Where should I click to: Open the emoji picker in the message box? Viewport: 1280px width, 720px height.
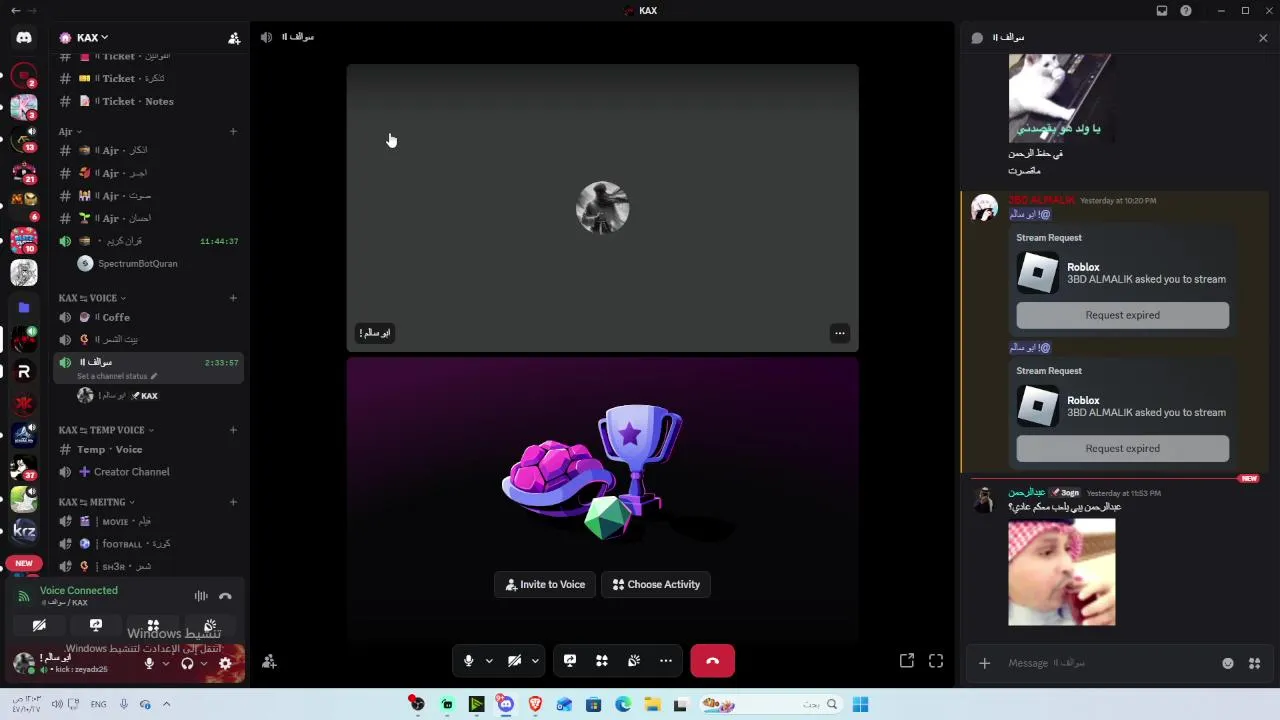(x=1228, y=663)
